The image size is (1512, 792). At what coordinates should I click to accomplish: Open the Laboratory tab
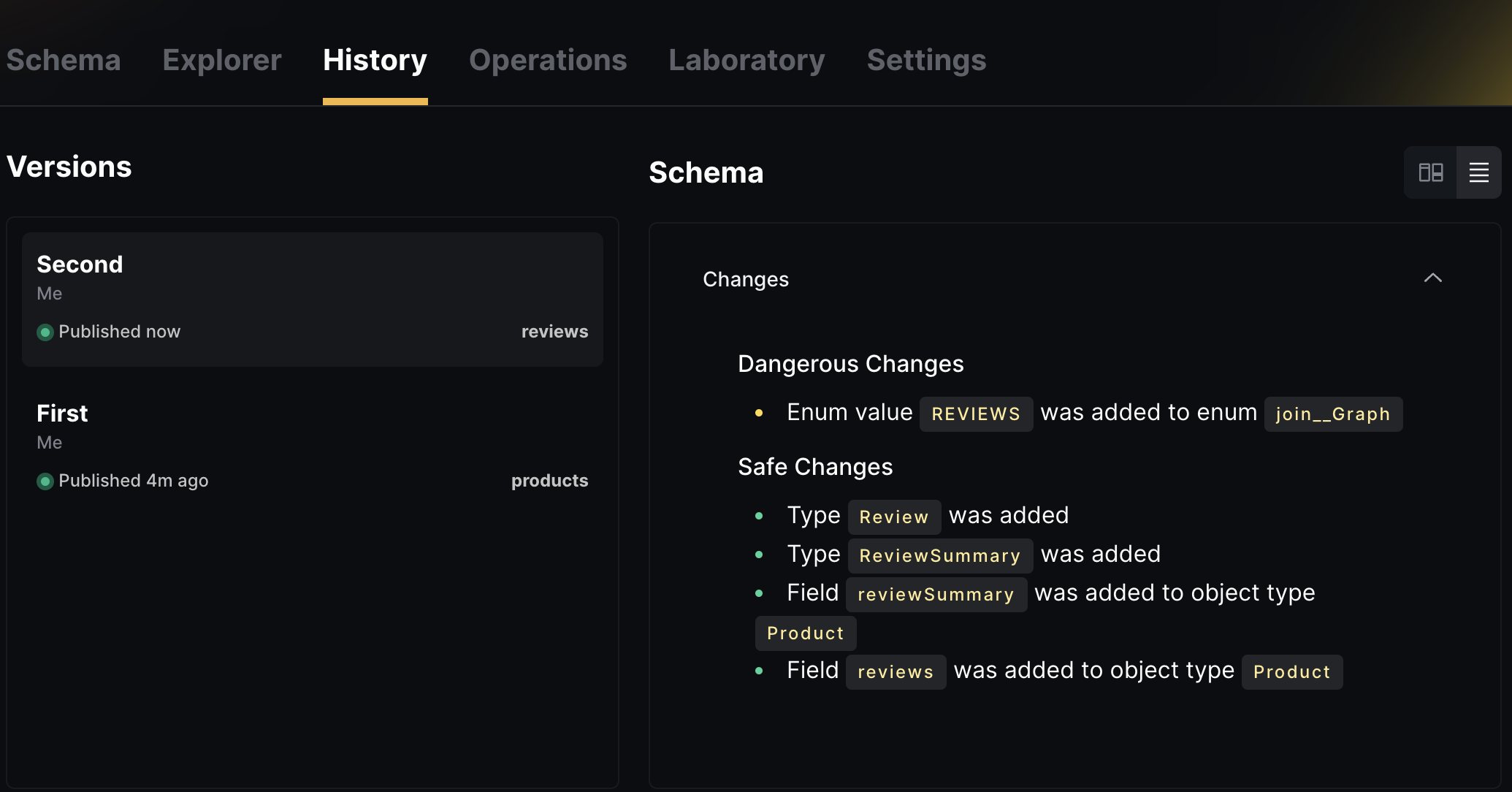747,60
